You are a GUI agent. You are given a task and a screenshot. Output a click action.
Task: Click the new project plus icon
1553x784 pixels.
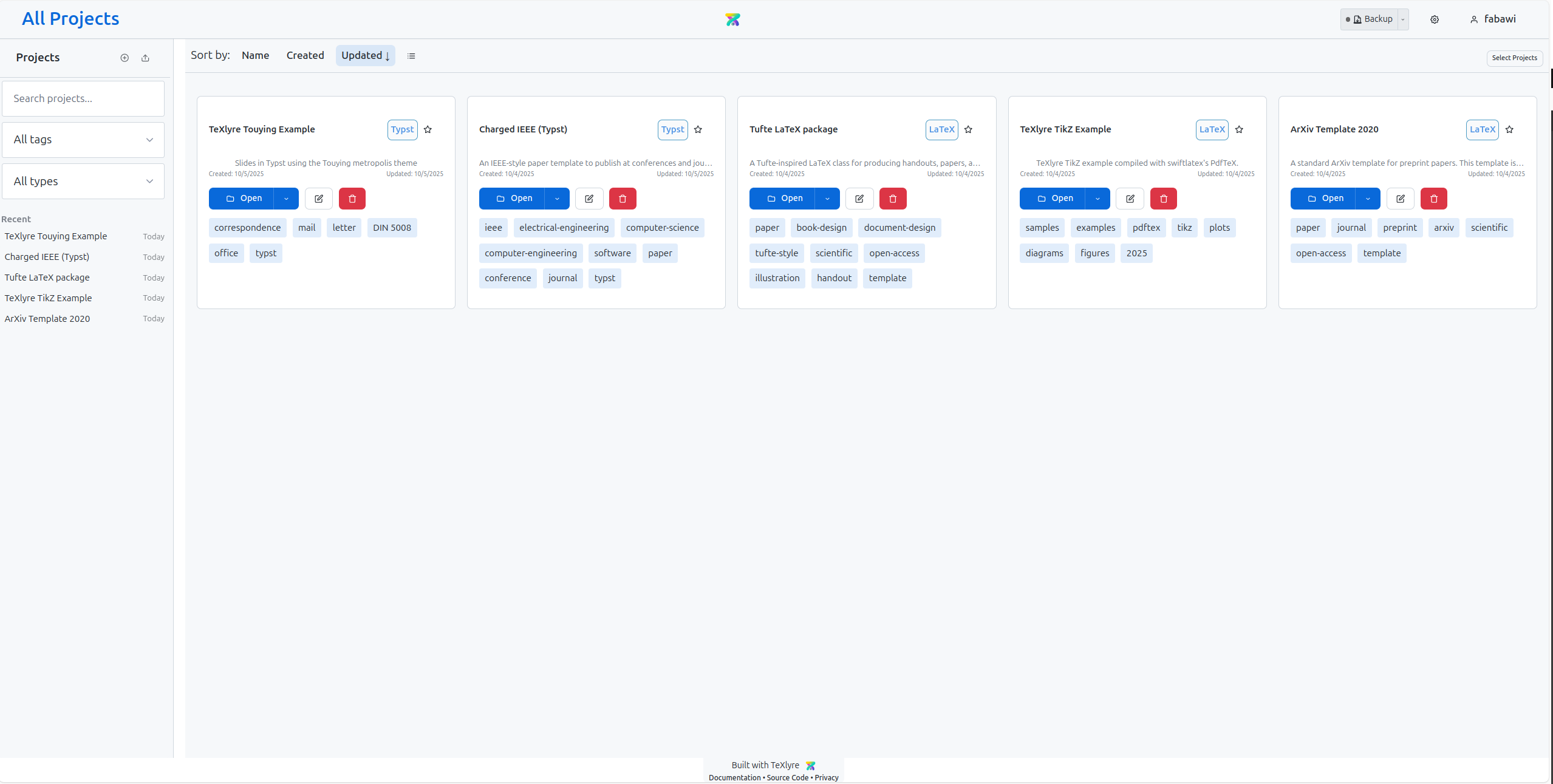[x=125, y=58]
